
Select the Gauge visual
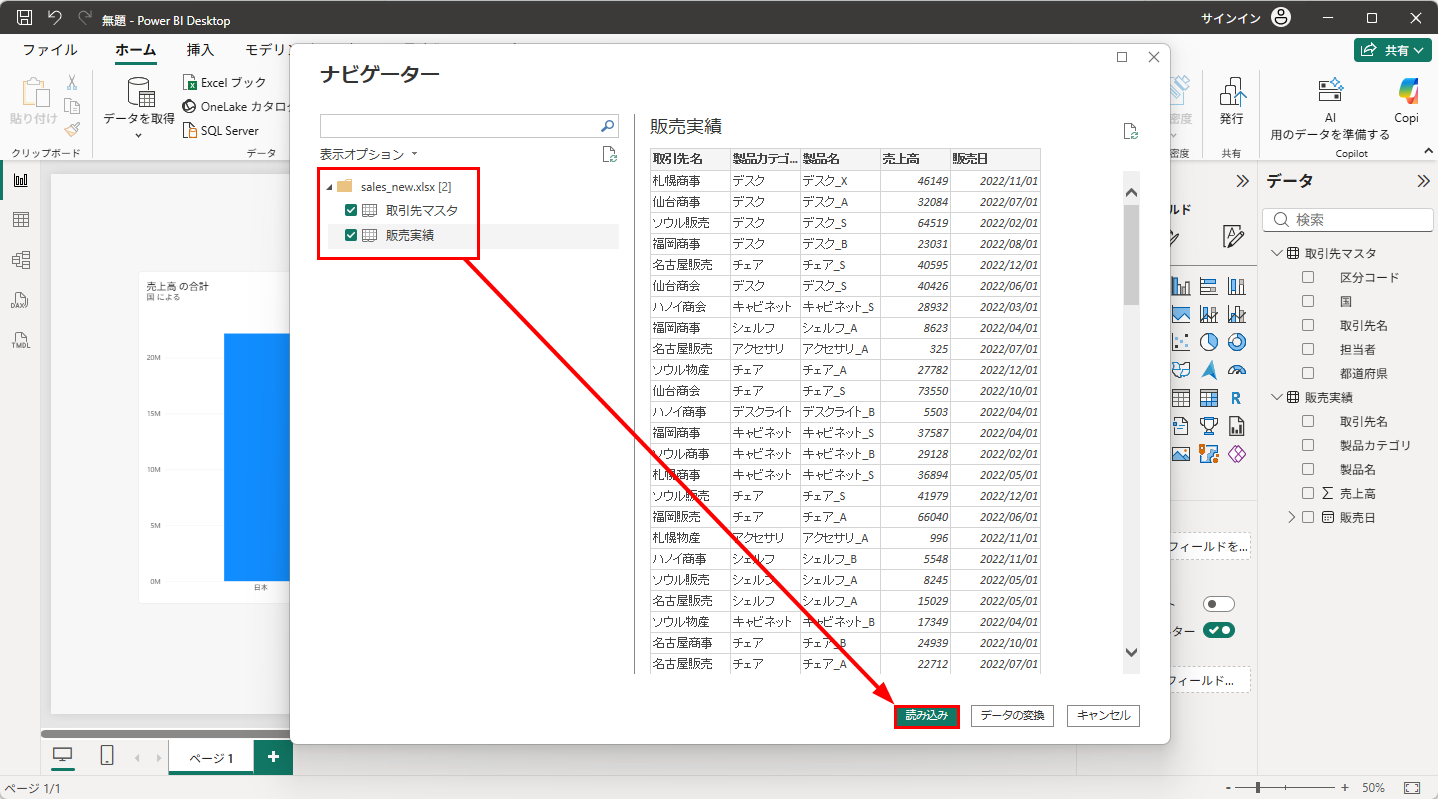pos(1236,370)
